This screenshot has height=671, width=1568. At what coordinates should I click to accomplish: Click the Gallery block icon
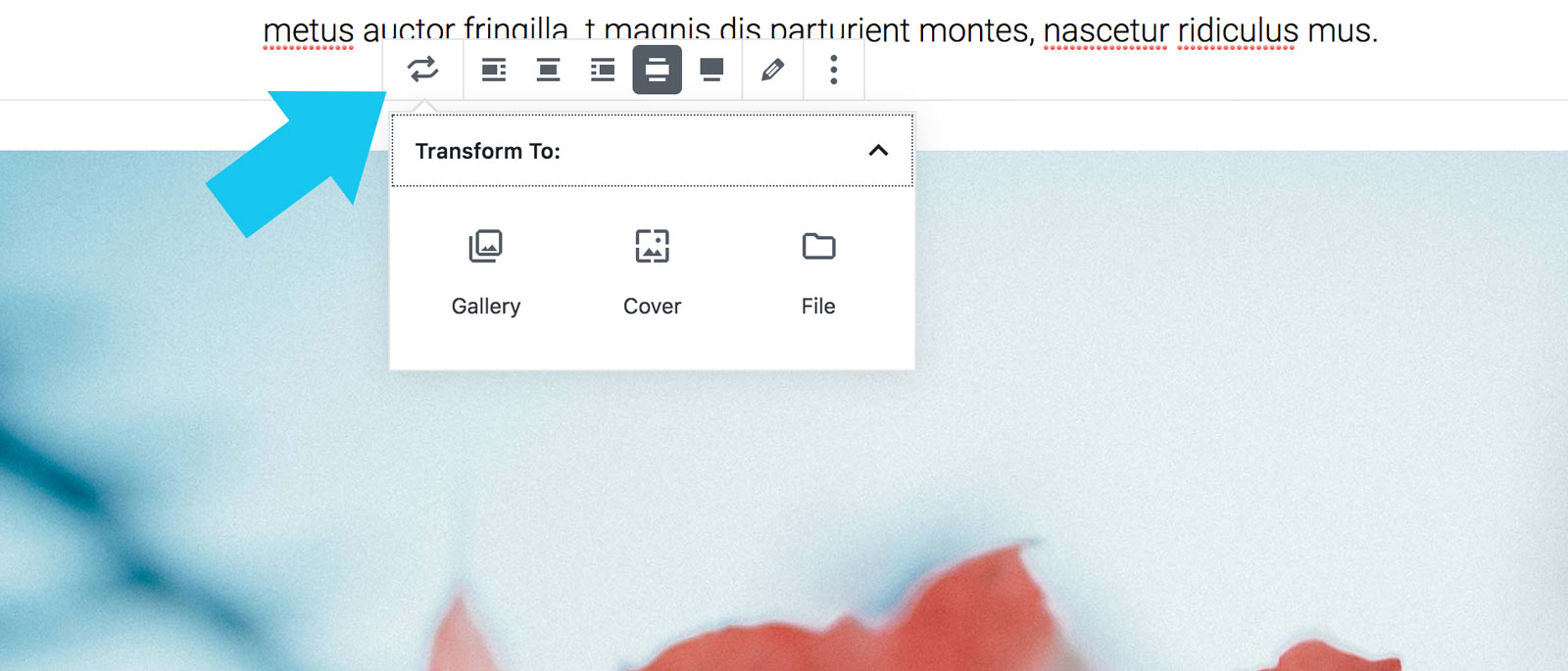(485, 246)
